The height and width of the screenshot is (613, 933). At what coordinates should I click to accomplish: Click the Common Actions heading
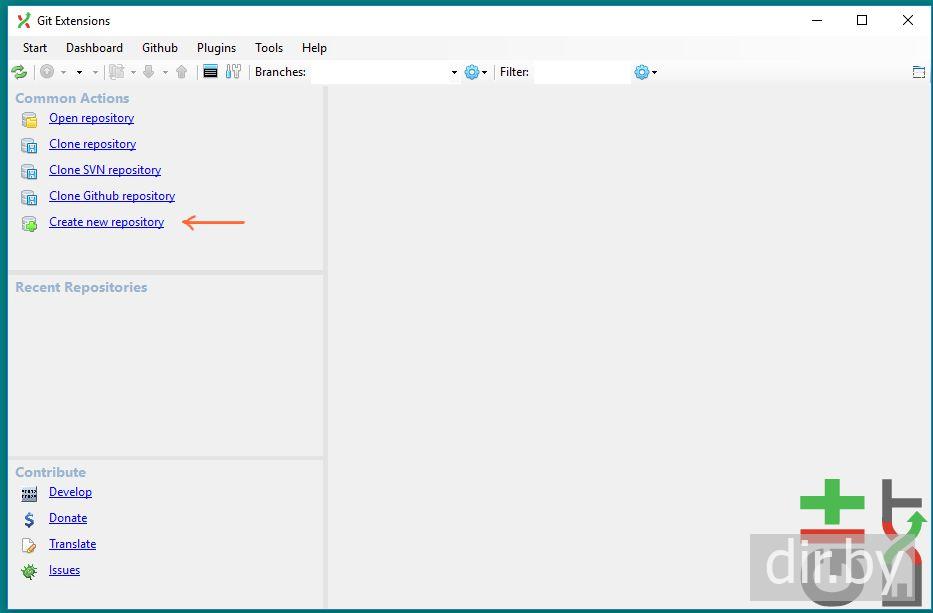tap(72, 98)
